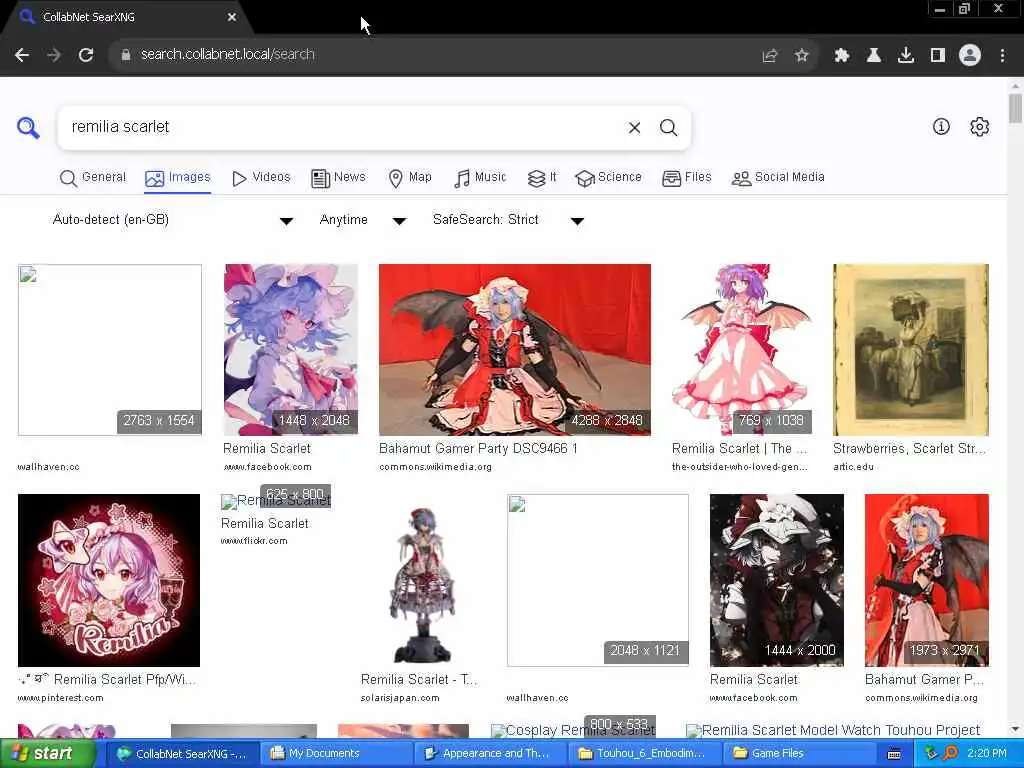Click the SearXNG magnifier logo
The image size is (1024, 768).
click(28, 127)
